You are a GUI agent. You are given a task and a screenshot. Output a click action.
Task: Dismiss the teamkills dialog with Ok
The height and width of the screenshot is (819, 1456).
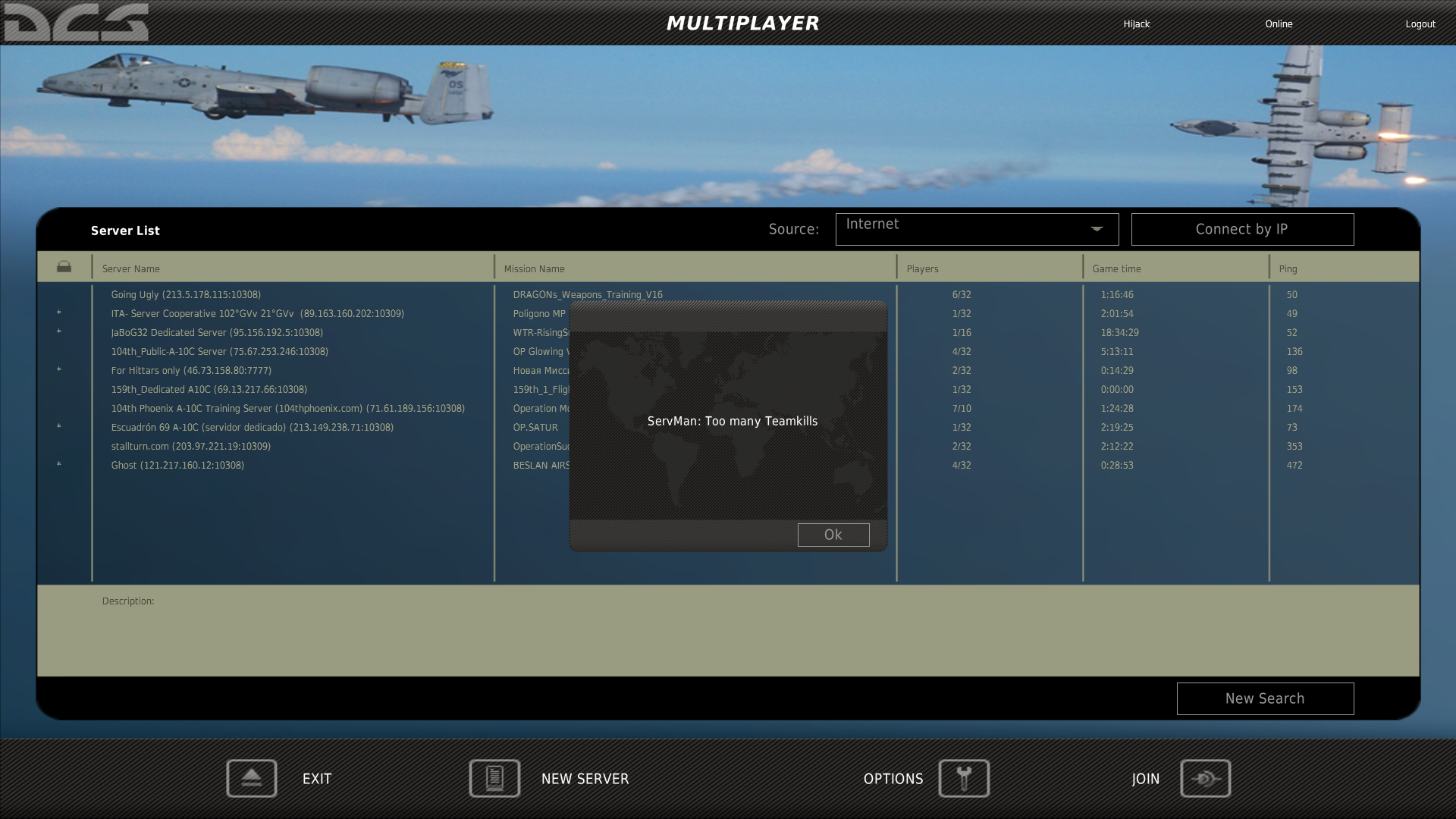[833, 535]
